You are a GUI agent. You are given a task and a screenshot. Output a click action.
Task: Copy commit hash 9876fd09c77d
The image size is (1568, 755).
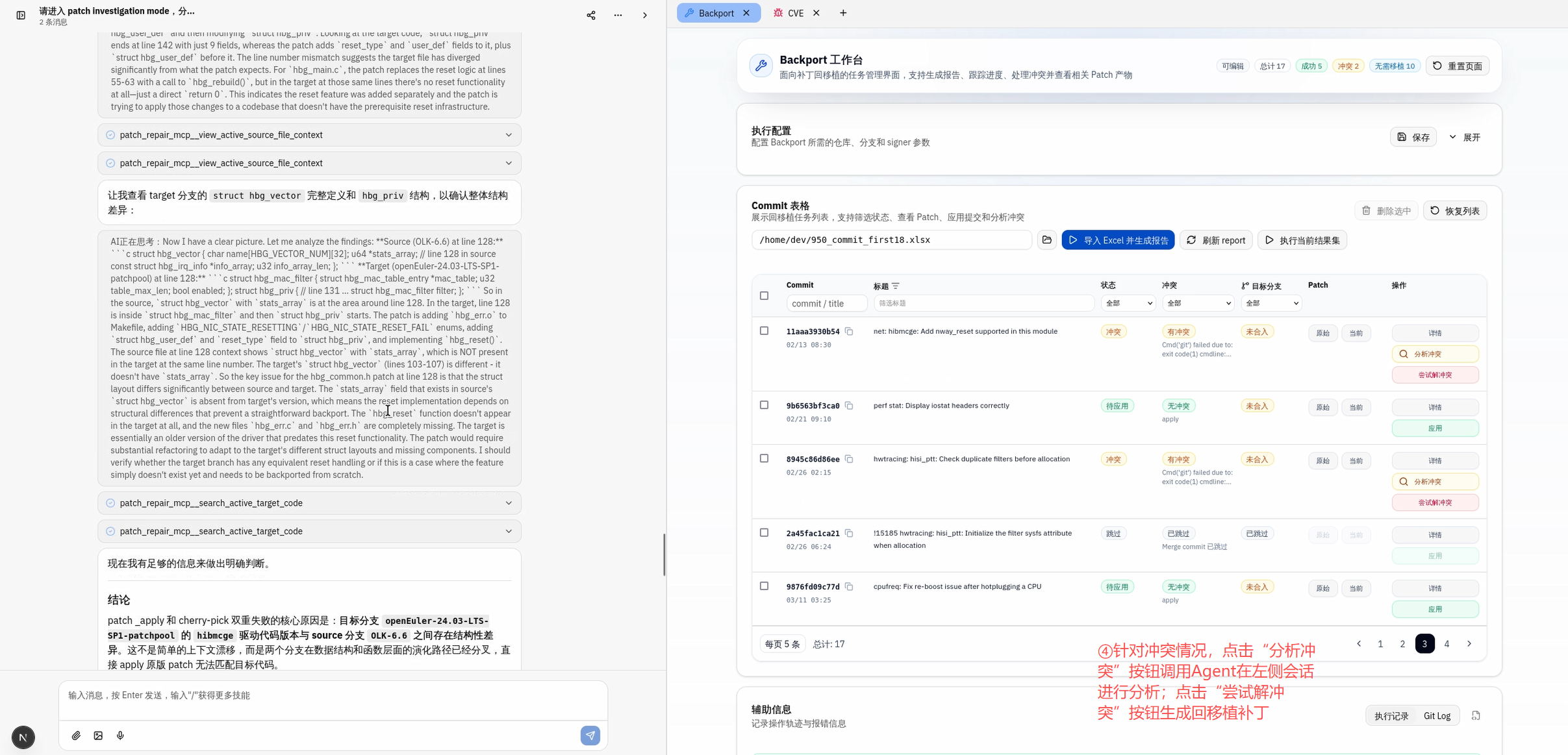849,587
